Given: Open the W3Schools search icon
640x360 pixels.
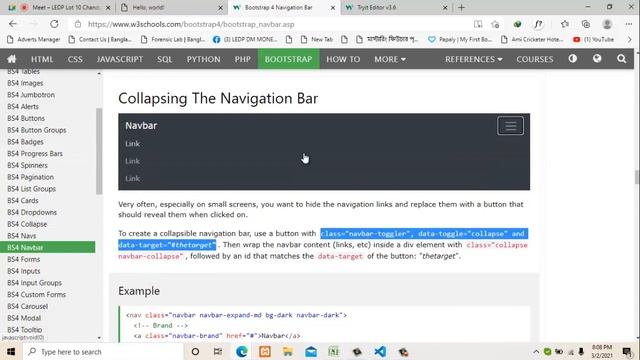Looking at the screenshot, I should point(621,59).
